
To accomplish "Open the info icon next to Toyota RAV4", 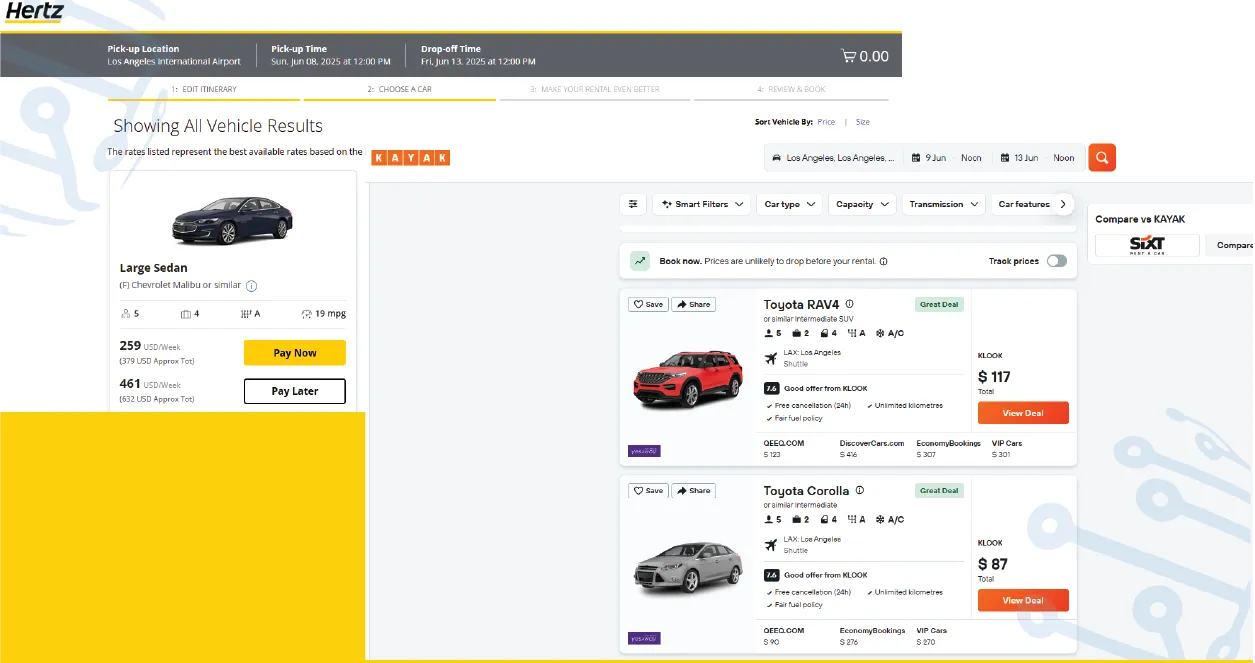I will coord(848,304).
